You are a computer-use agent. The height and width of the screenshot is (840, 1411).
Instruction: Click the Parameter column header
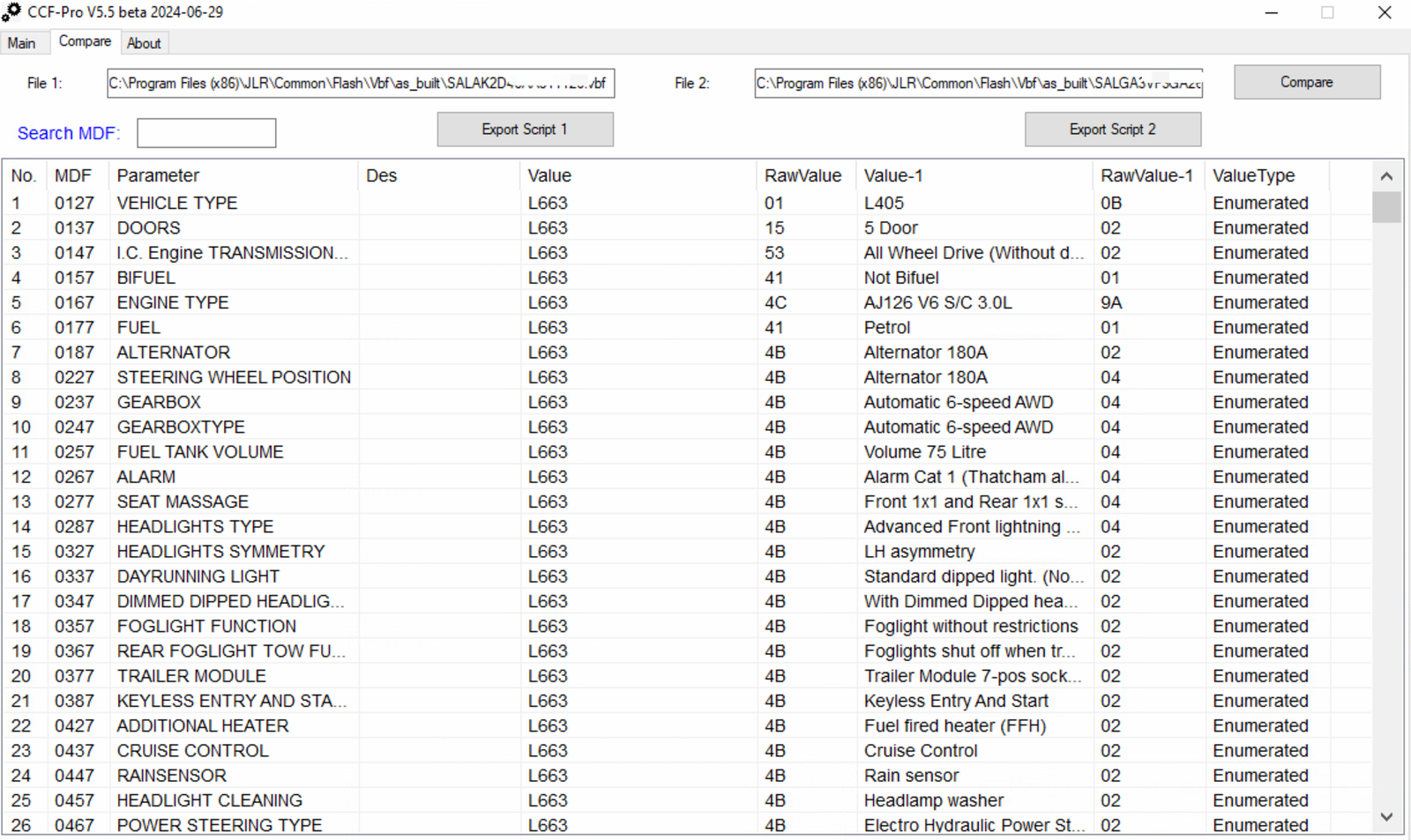tap(233, 175)
